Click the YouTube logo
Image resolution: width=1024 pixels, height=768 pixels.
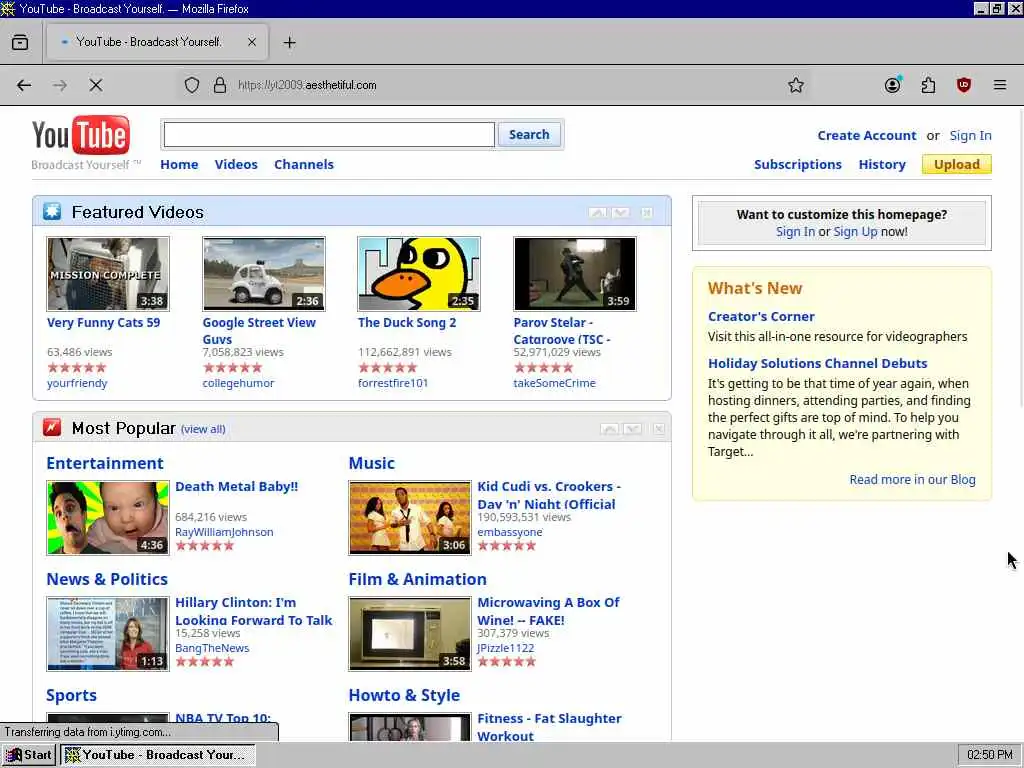[x=81, y=135]
